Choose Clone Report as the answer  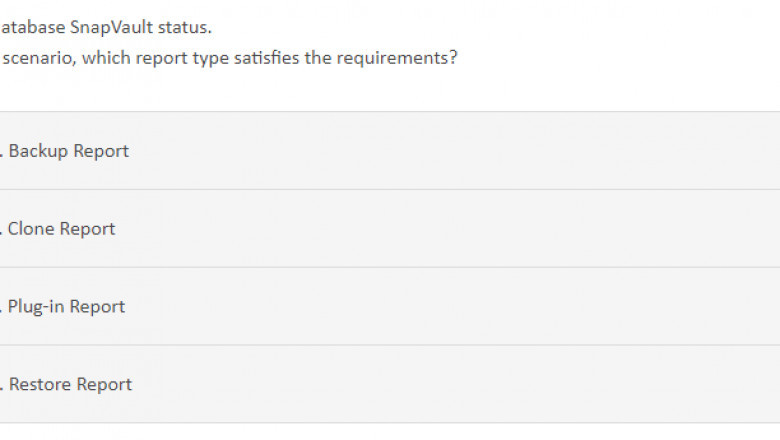390,229
